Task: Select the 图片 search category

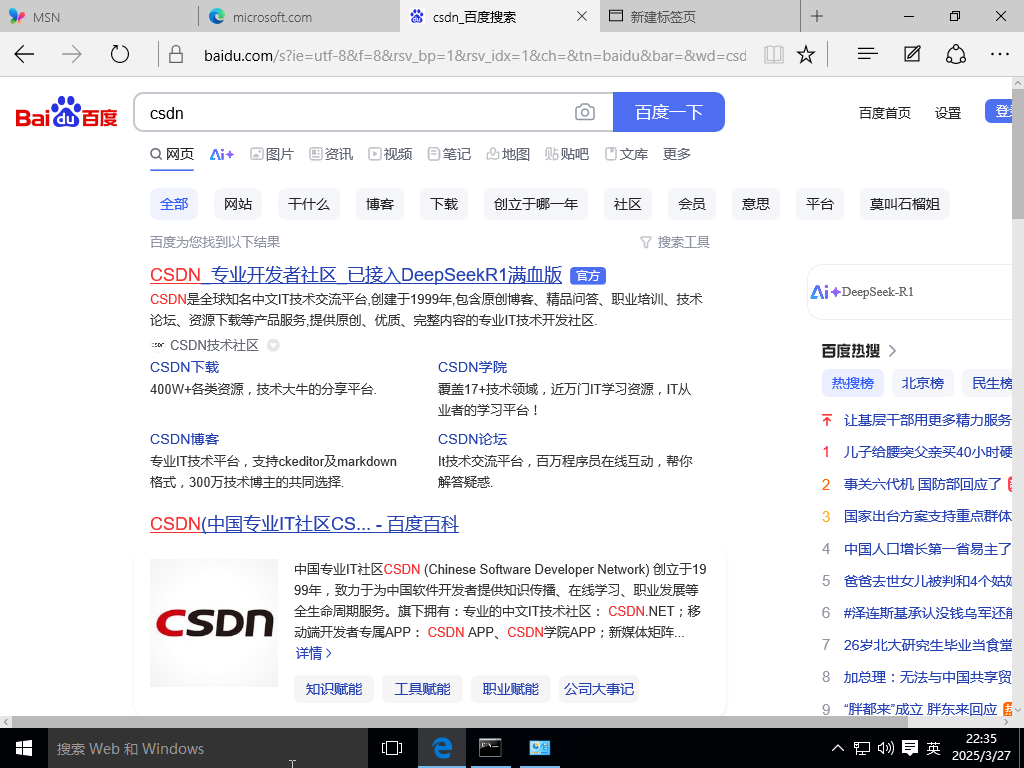Action: pyautogui.click(x=272, y=154)
